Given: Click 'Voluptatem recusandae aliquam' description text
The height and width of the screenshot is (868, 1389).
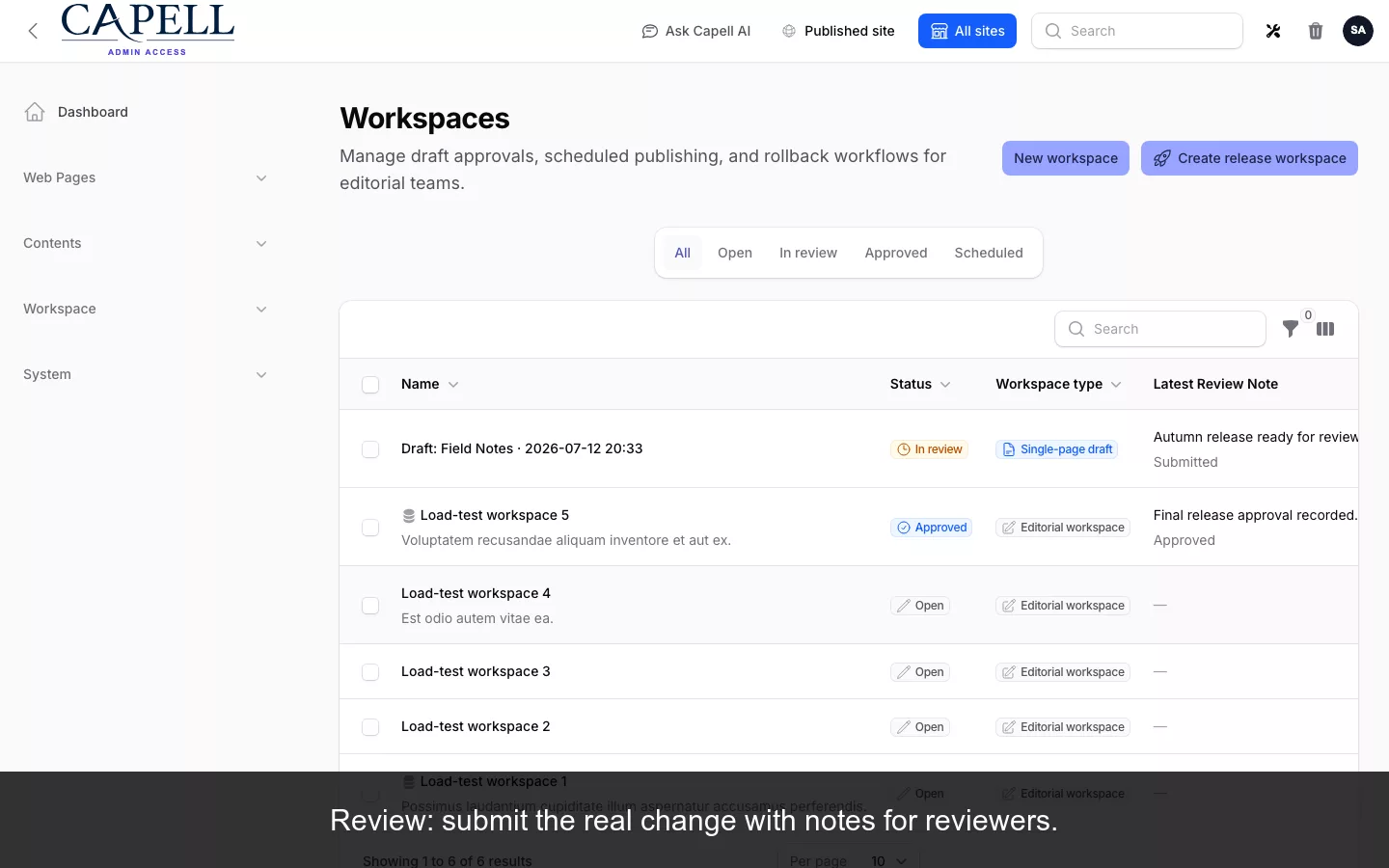Looking at the screenshot, I should click(566, 540).
